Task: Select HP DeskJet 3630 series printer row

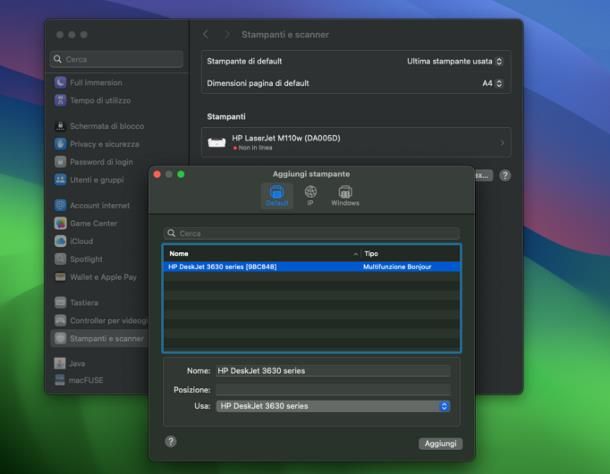Action: point(312,267)
